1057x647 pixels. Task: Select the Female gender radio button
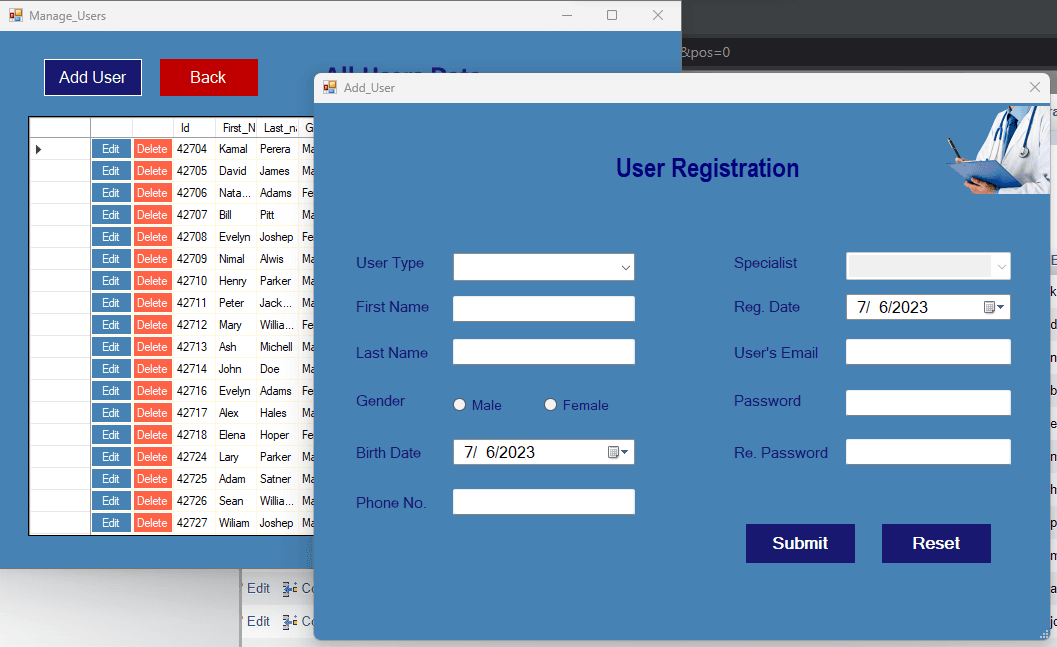[x=550, y=405]
